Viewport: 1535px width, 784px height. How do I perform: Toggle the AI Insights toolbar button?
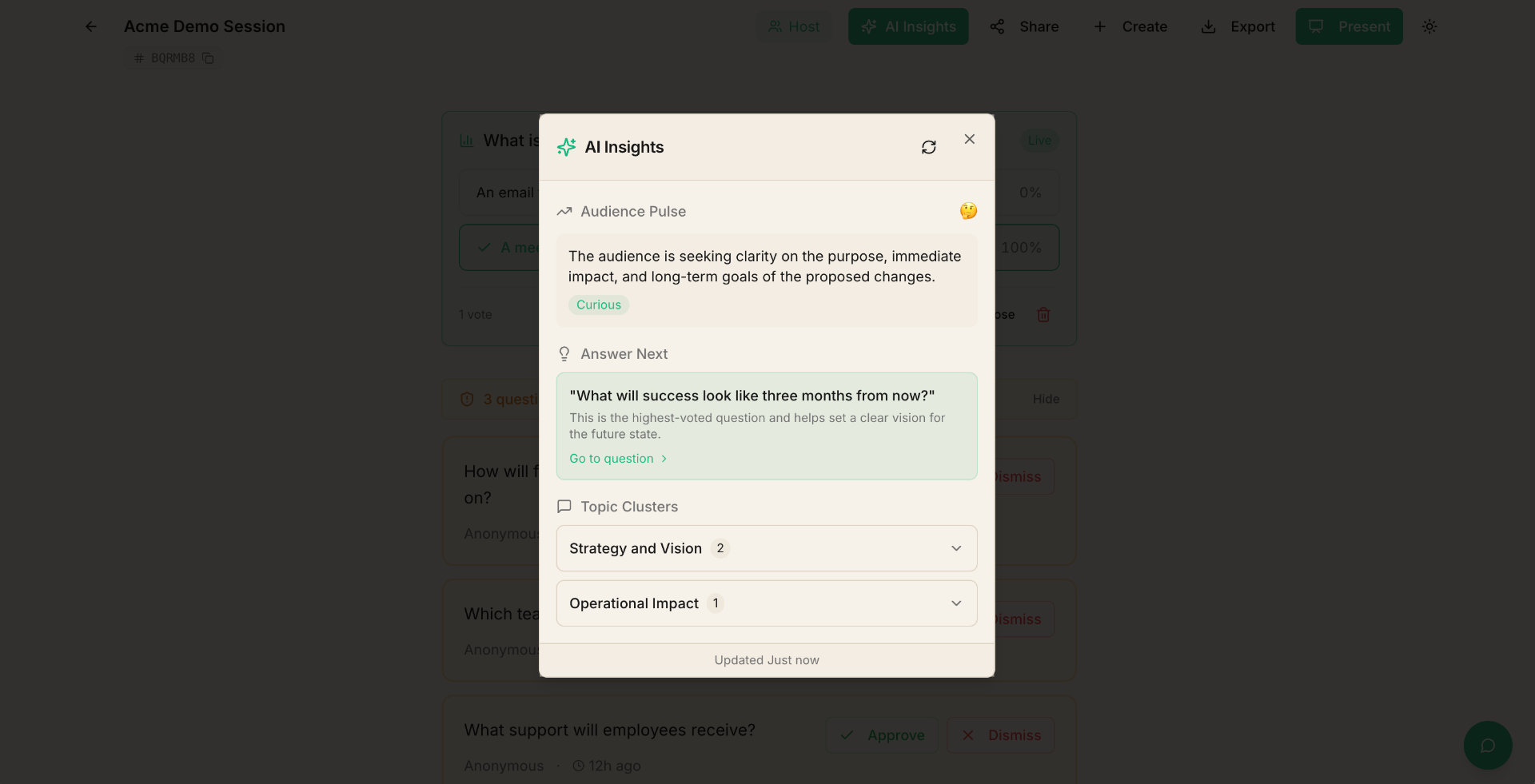(x=908, y=26)
